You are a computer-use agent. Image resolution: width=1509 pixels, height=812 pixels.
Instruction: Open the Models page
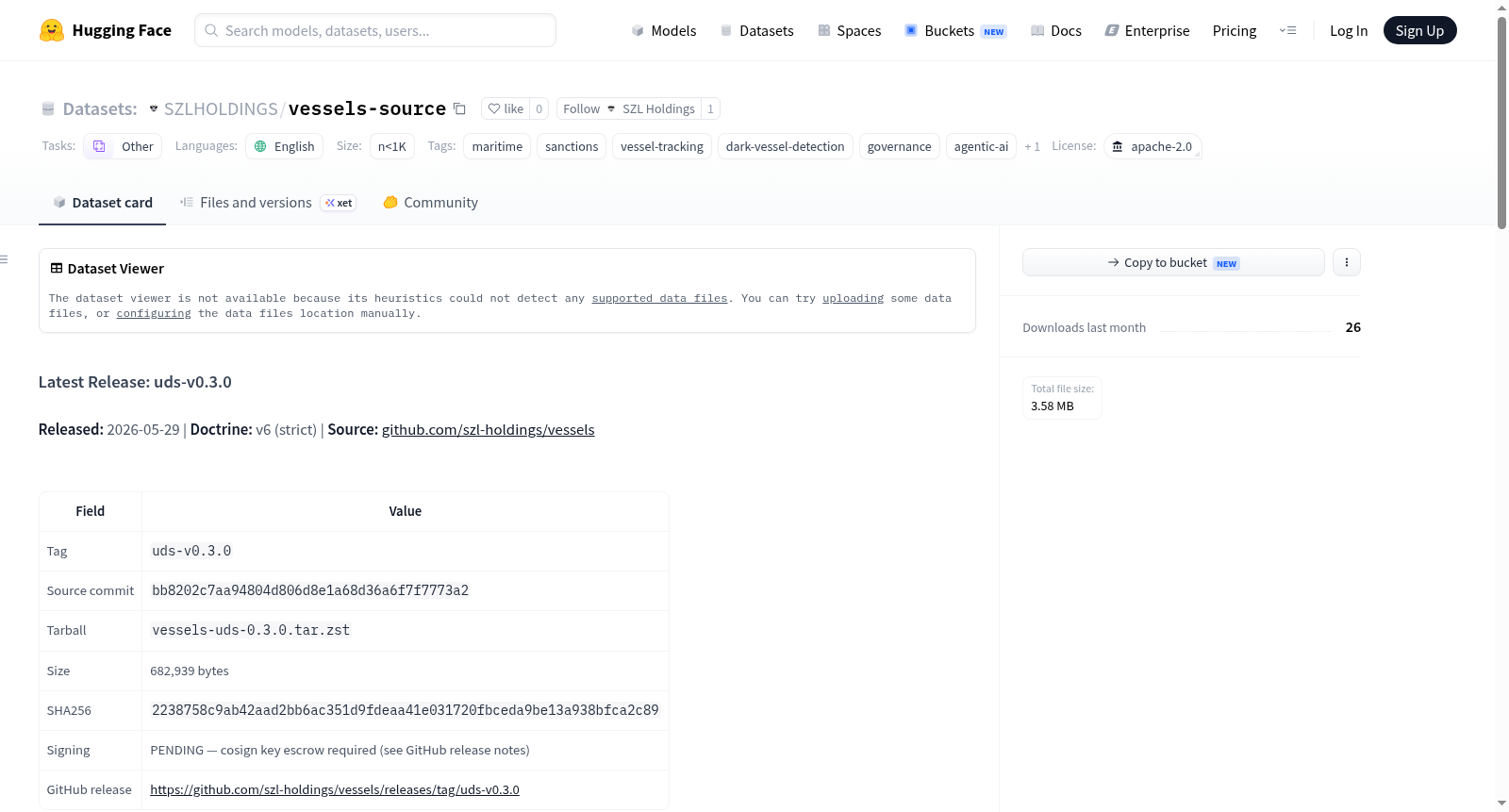(664, 30)
